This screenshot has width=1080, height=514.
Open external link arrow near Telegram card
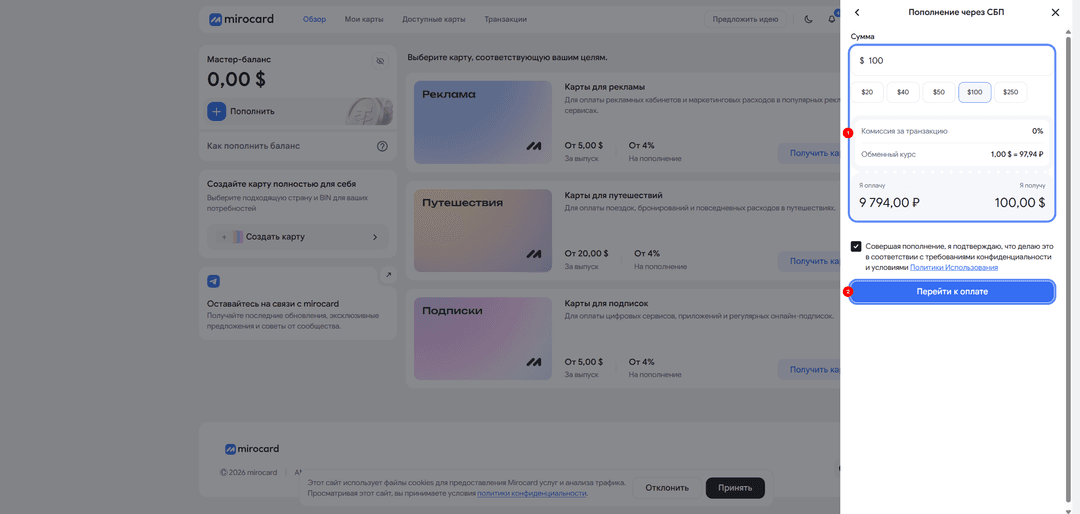(x=388, y=275)
